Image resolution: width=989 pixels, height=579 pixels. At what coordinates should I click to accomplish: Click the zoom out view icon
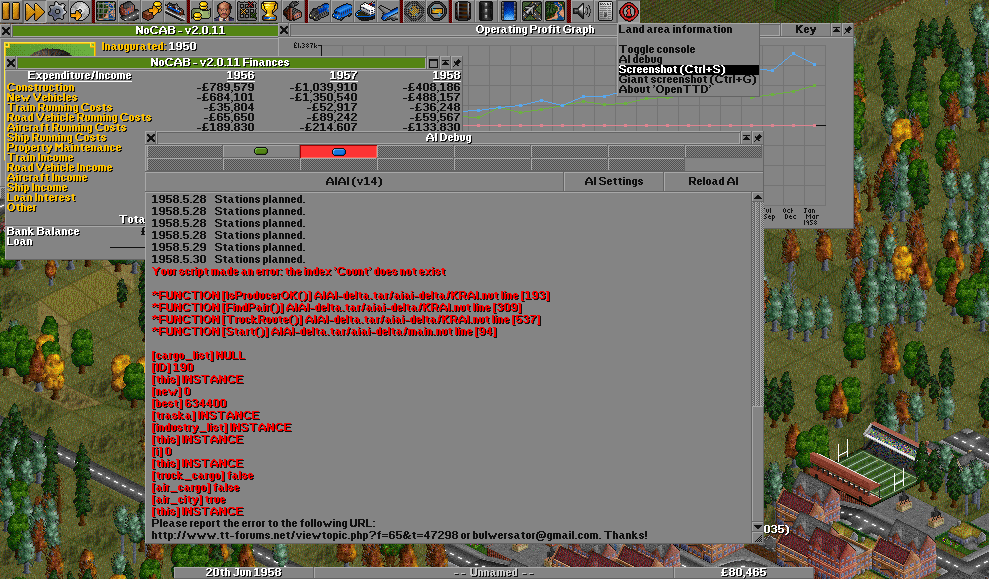[436, 11]
